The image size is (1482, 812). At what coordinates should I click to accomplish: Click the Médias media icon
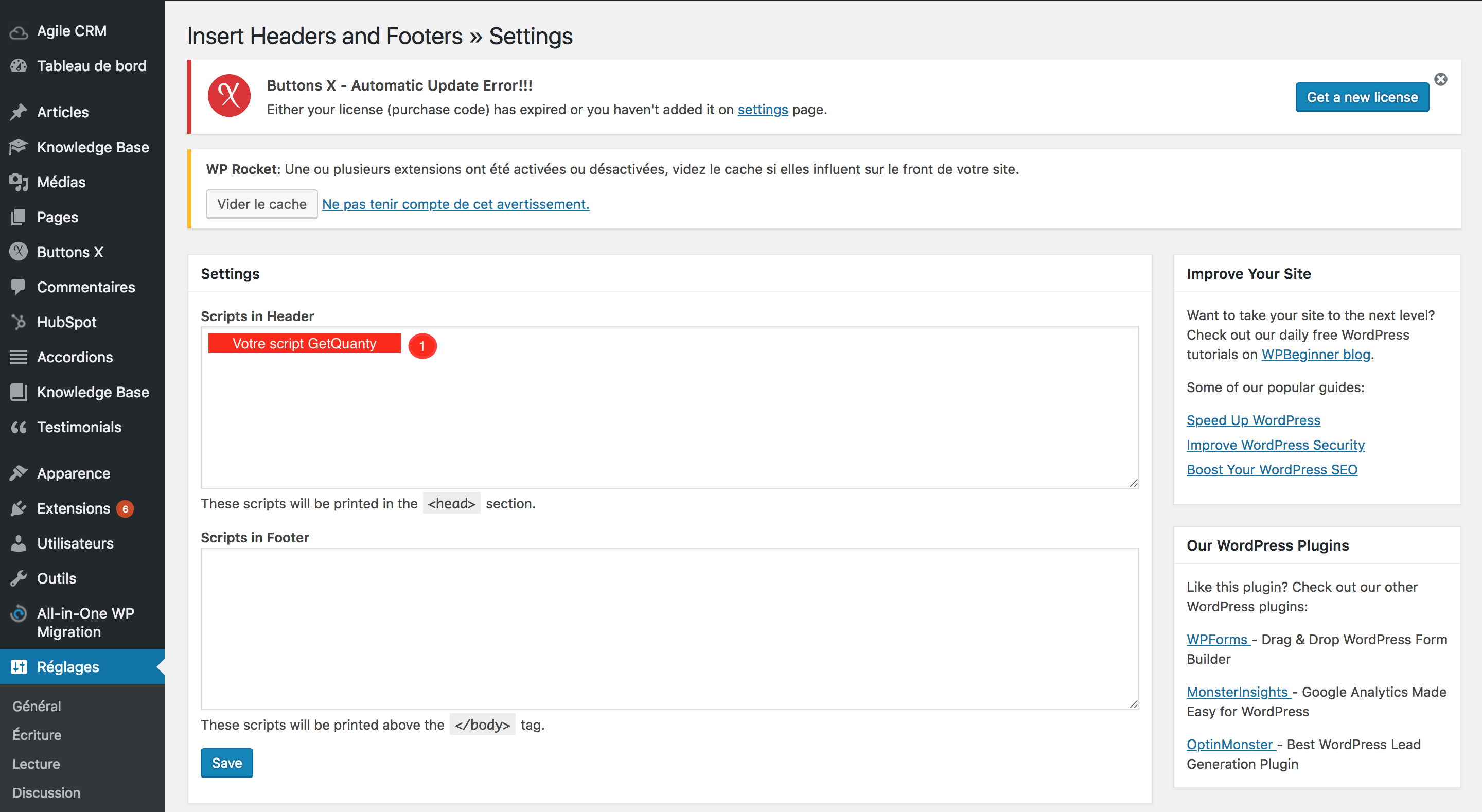click(x=19, y=183)
